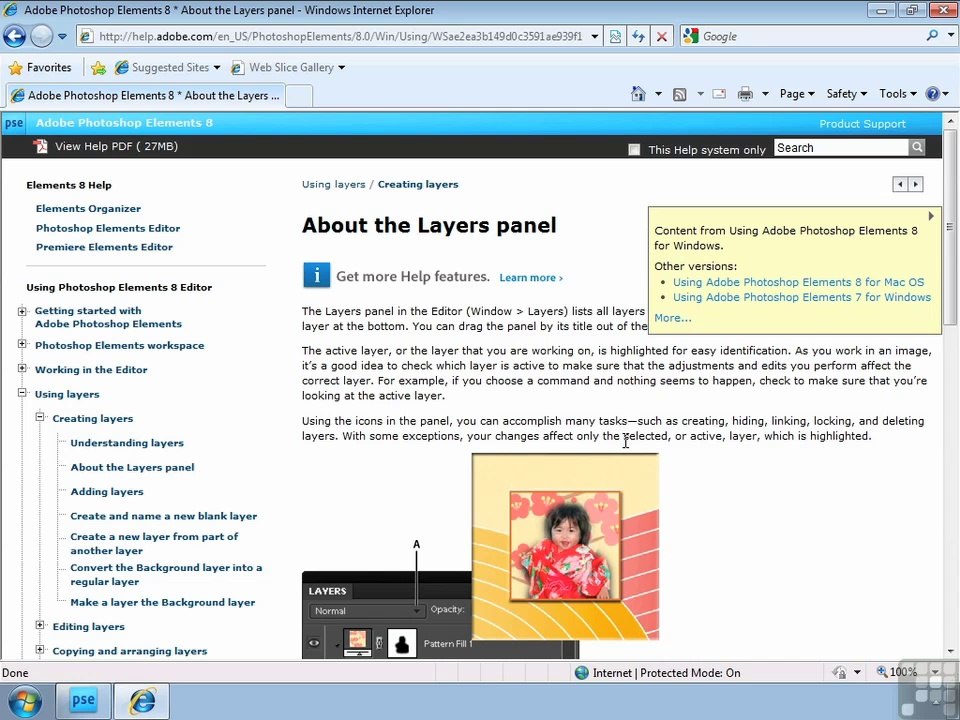Click the blue info icon beside Get more Help
This screenshot has height=720, width=960.
point(317,275)
